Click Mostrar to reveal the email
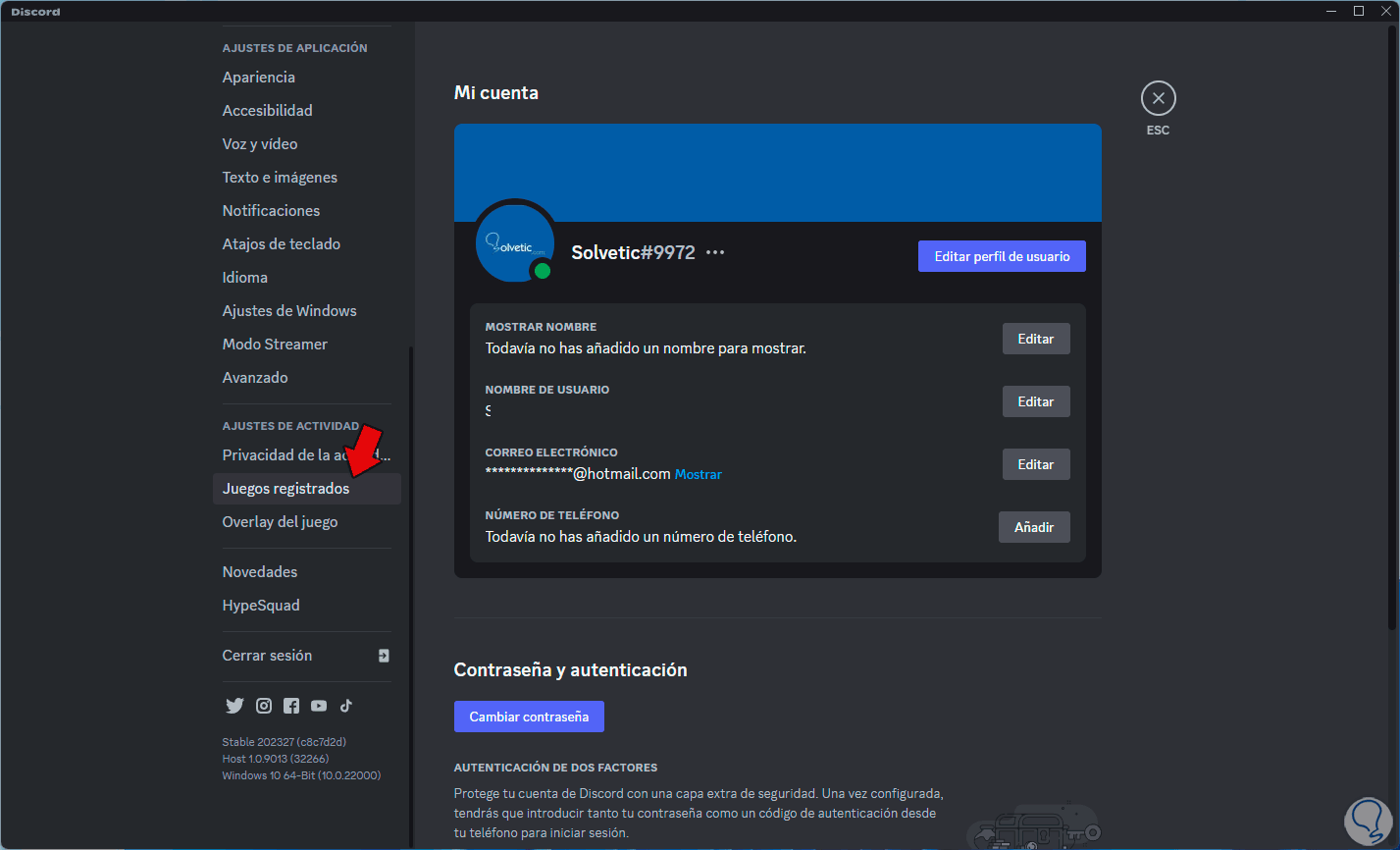Screen dimensions: 1400x850 coord(699,474)
